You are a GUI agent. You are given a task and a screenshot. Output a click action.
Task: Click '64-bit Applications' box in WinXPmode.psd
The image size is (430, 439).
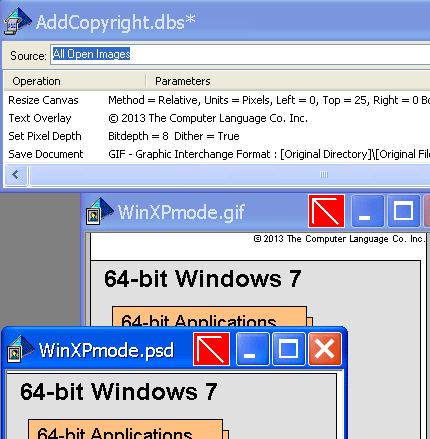125,429
